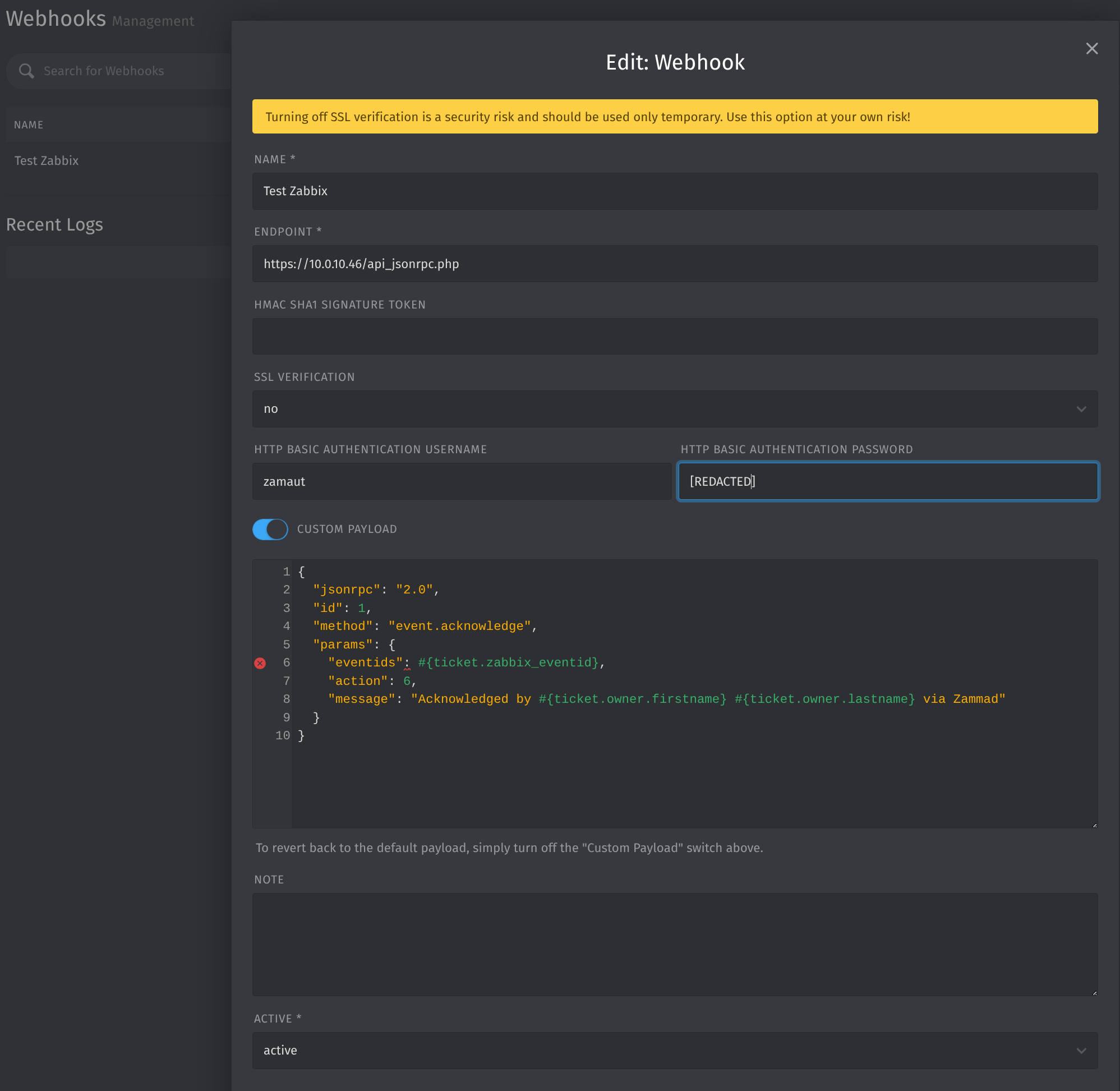The image size is (1120, 1091).
Task: Select Test Zabbix in webhook list
Action: 47,160
